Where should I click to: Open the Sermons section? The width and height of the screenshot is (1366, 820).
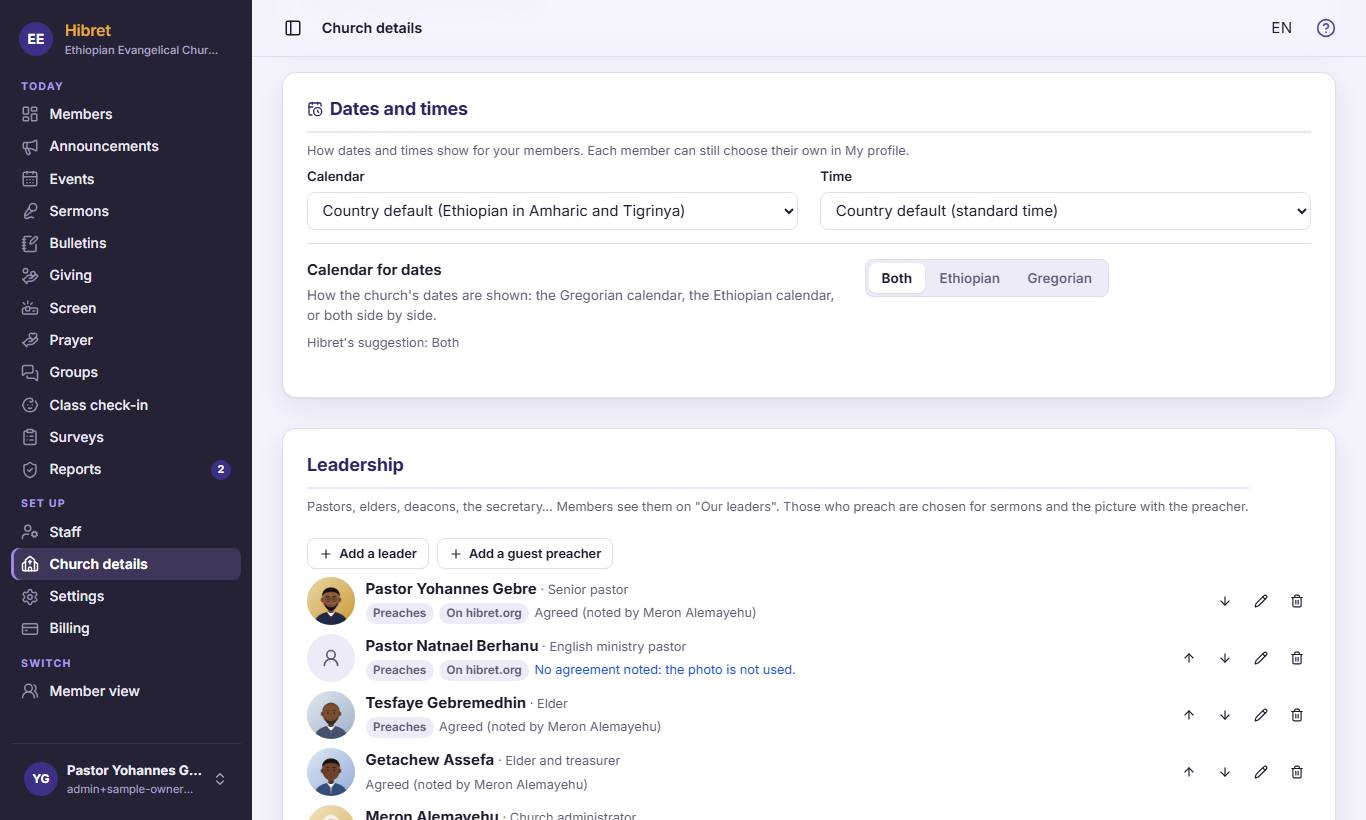(x=126, y=211)
